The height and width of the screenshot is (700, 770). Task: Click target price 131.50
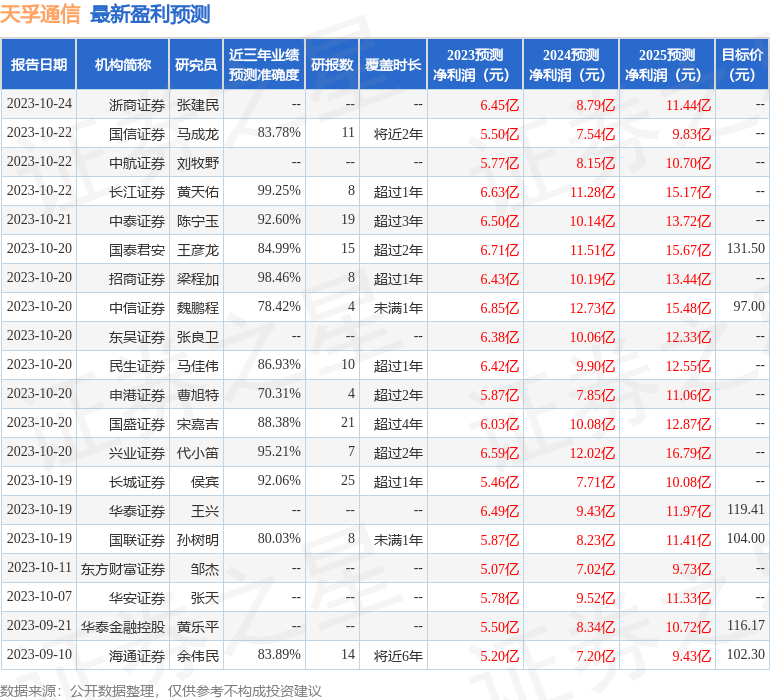pos(745,249)
